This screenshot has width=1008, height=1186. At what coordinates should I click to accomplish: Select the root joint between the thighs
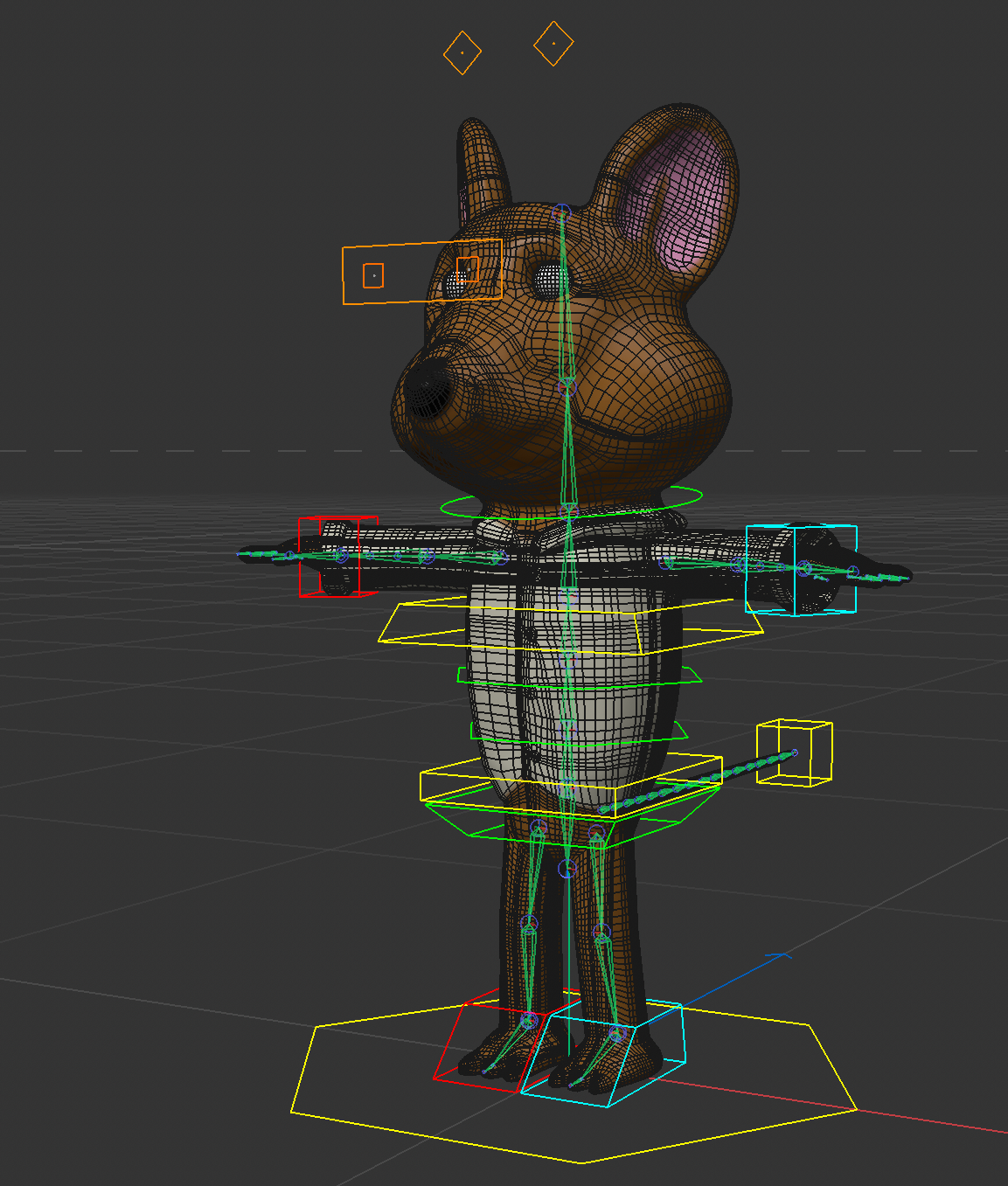point(567,869)
